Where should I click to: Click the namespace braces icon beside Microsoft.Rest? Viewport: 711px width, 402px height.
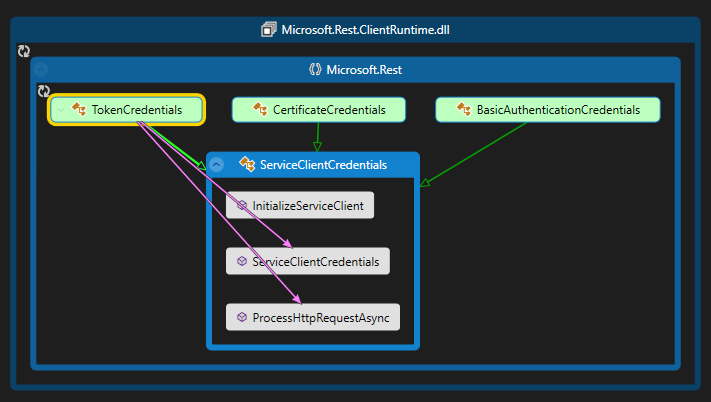(x=315, y=69)
